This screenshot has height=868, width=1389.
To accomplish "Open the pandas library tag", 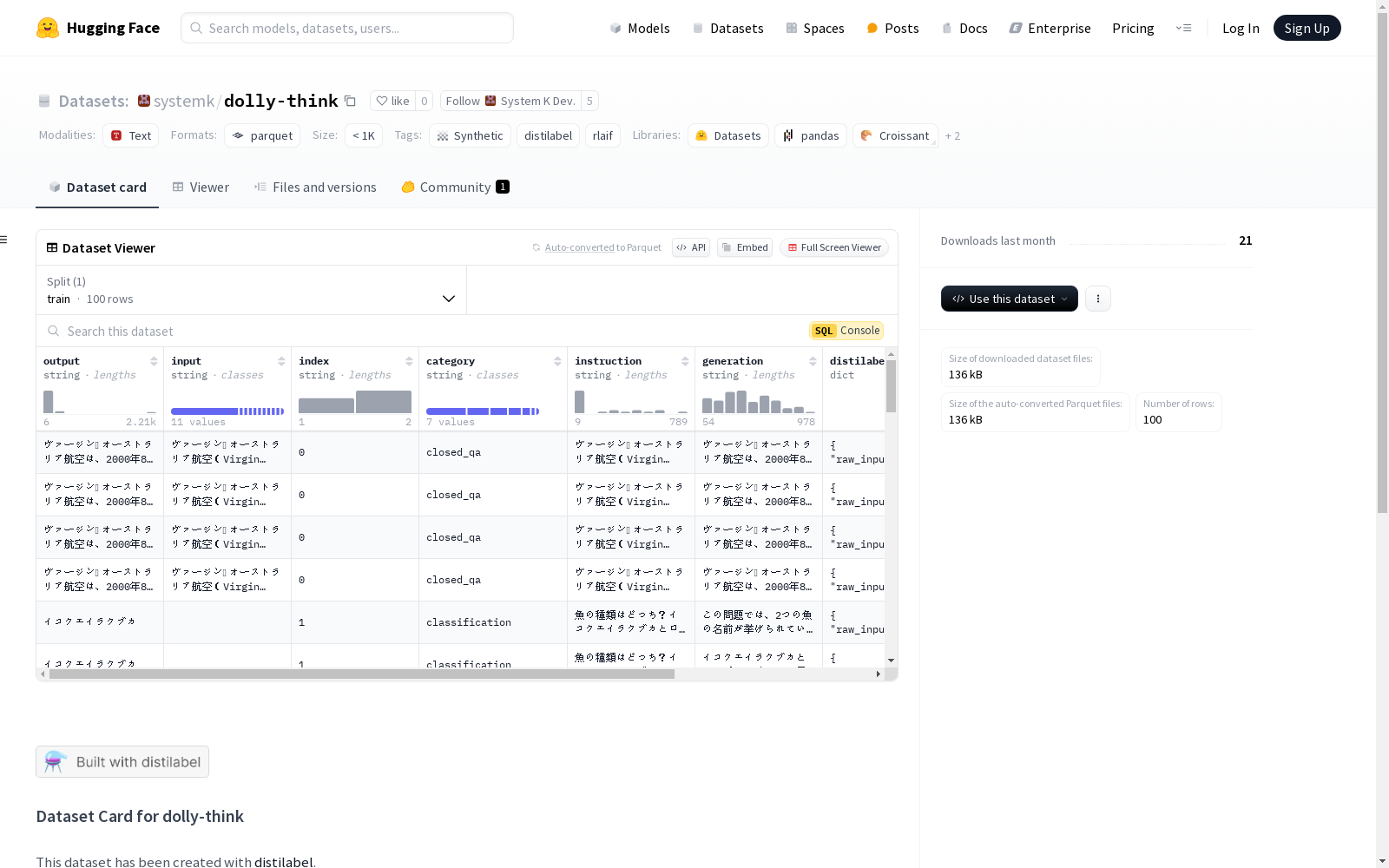I will point(811,135).
